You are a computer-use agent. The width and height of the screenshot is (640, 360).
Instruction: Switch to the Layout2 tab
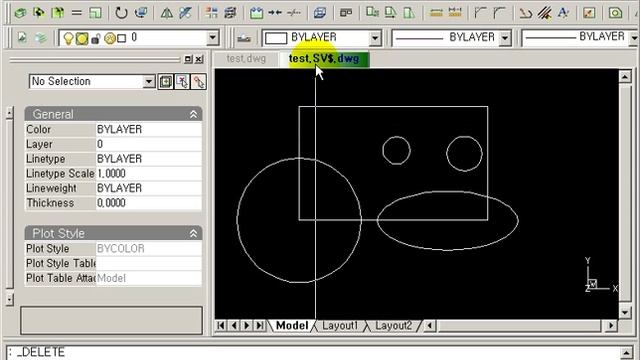coord(393,326)
